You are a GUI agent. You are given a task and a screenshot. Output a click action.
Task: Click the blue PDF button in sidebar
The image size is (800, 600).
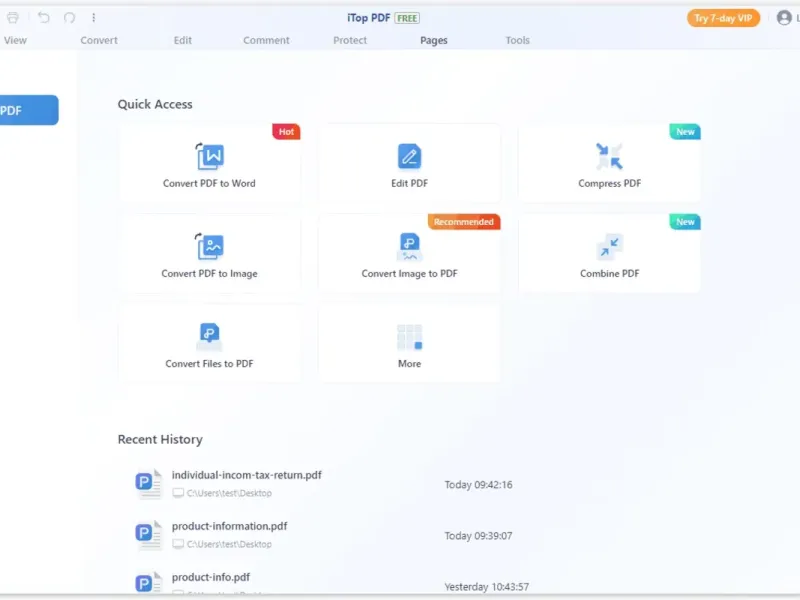(29, 110)
